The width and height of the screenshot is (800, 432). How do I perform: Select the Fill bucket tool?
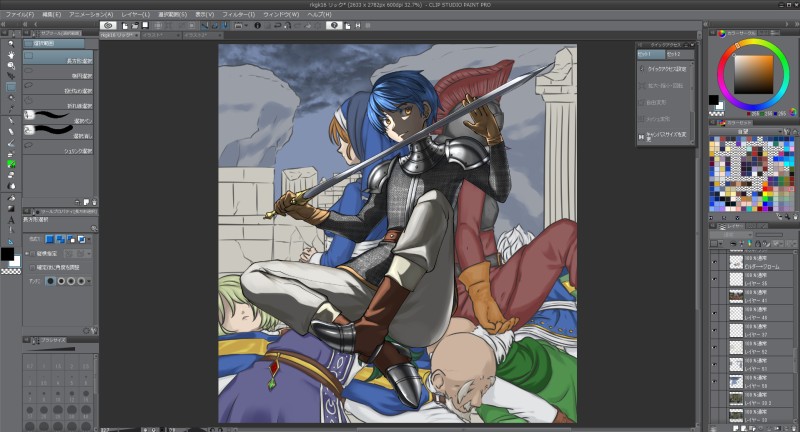click(x=11, y=198)
